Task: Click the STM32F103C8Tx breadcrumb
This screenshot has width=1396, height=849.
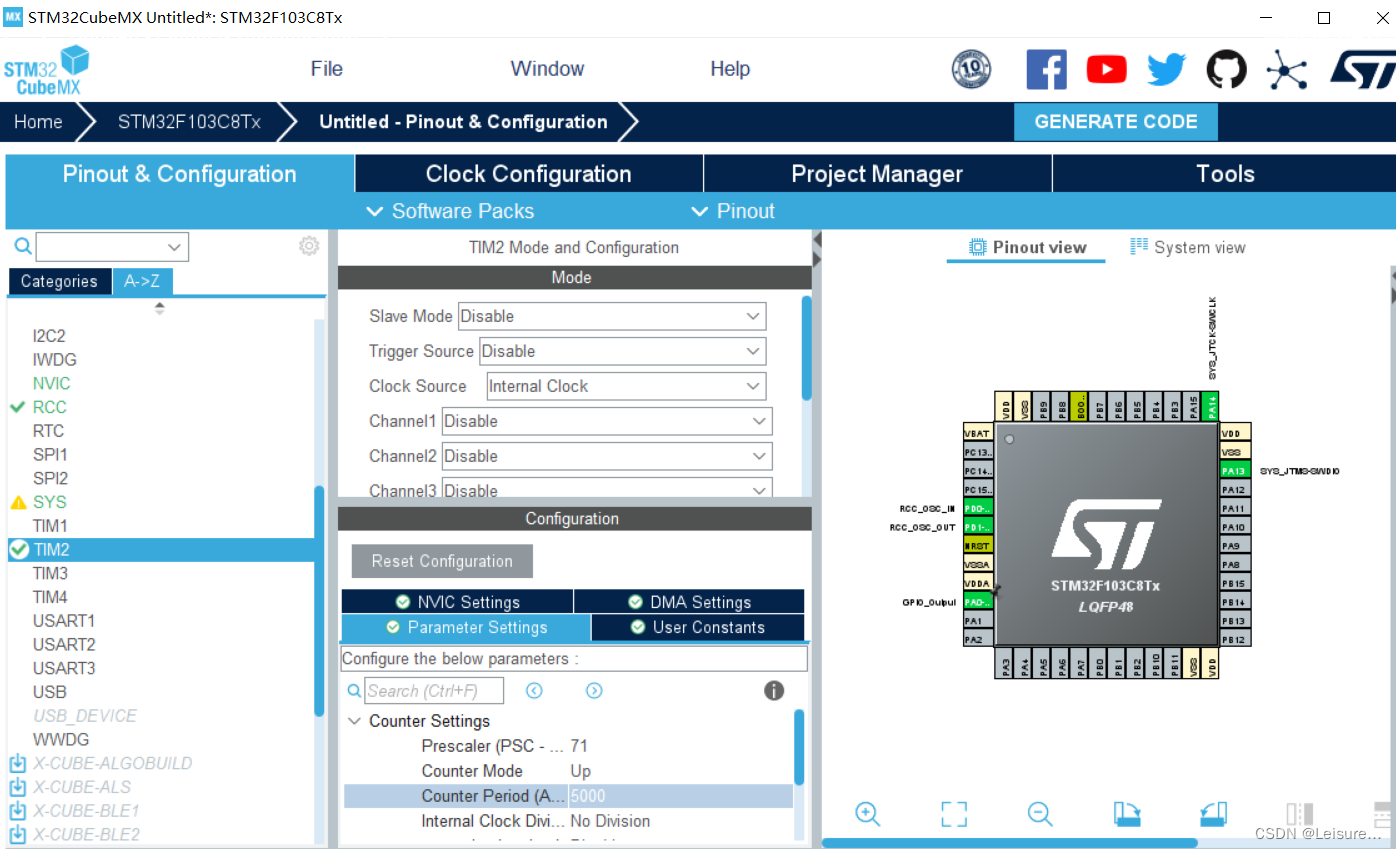Action: click(x=189, y=122)
